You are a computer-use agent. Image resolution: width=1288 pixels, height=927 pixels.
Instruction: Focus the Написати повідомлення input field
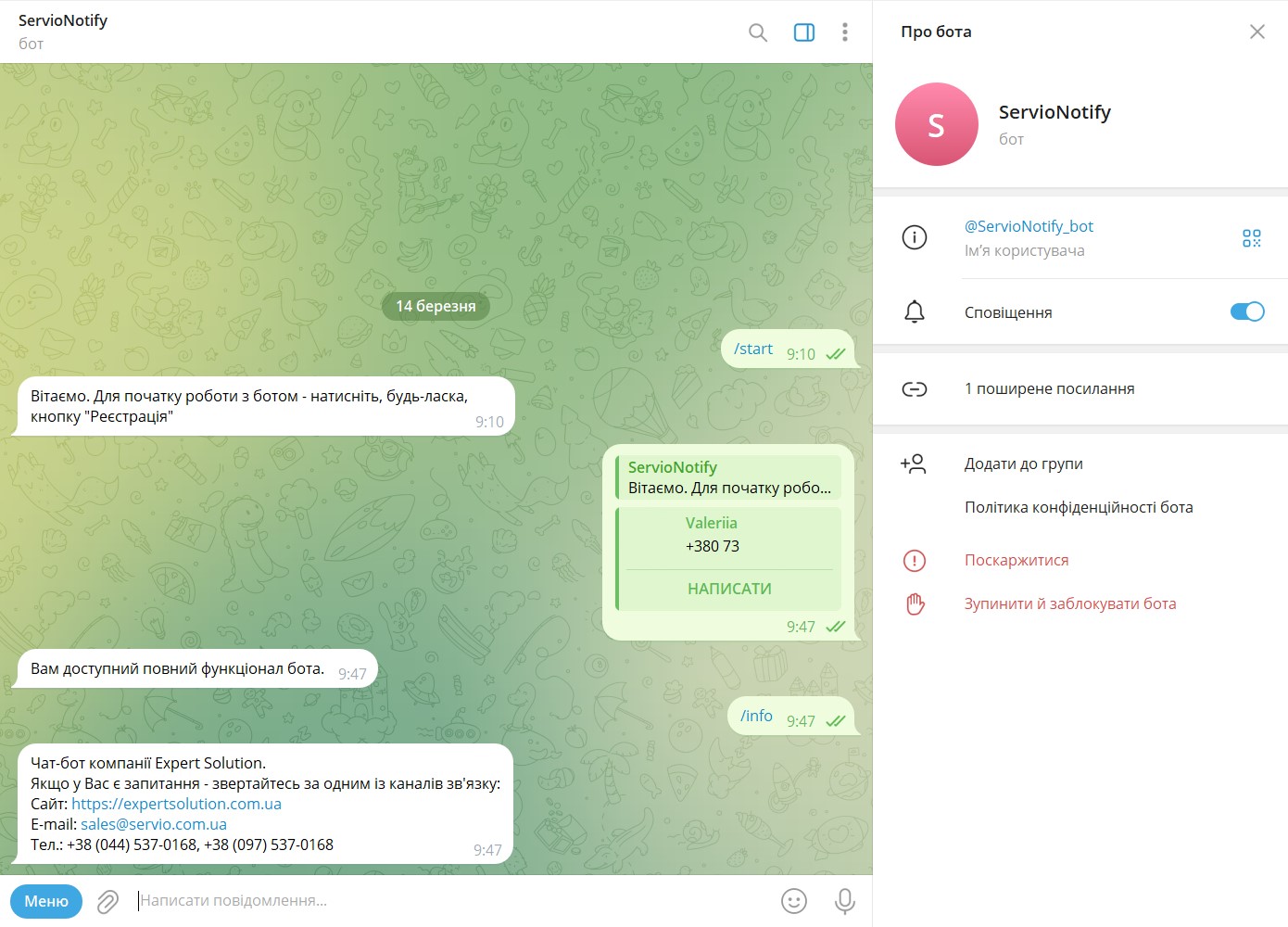[452, 900]
